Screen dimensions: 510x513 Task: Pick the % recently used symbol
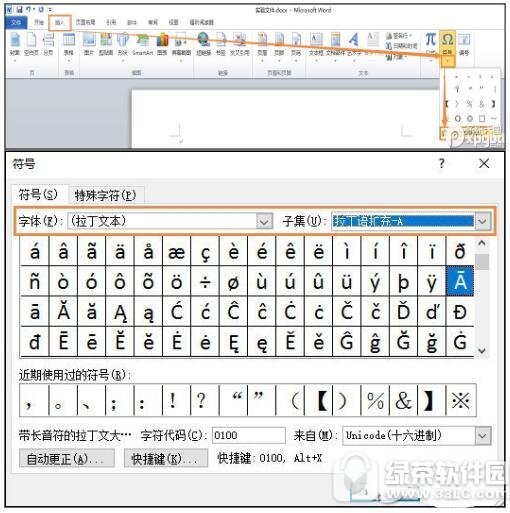point(375,400)
